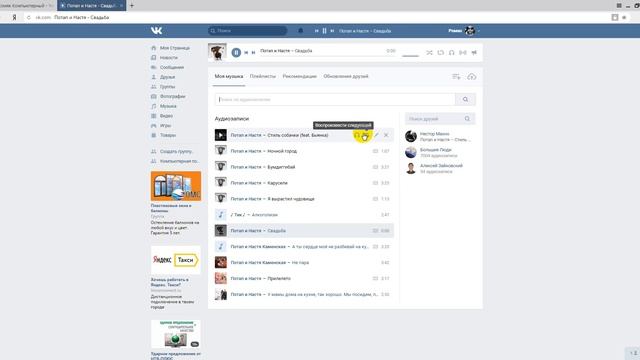This screenshot has height=360, width=640.
Task: Play the Прилелето track
Action: pyautogui.click(x=221, y=278)
